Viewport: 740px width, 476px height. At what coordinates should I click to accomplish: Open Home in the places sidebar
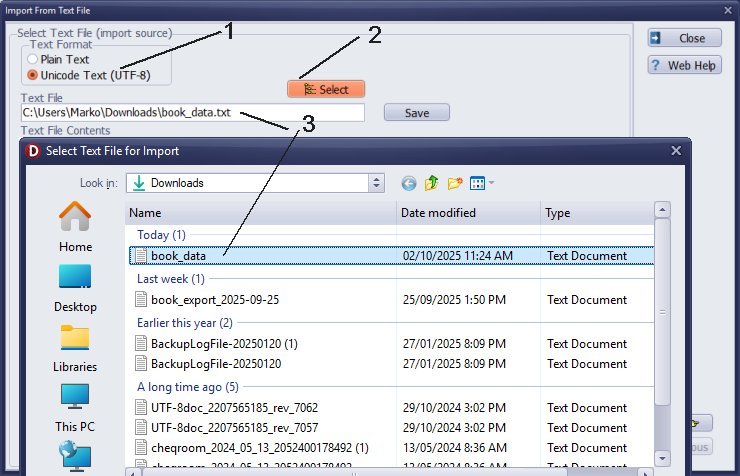(x=75, y=226)
